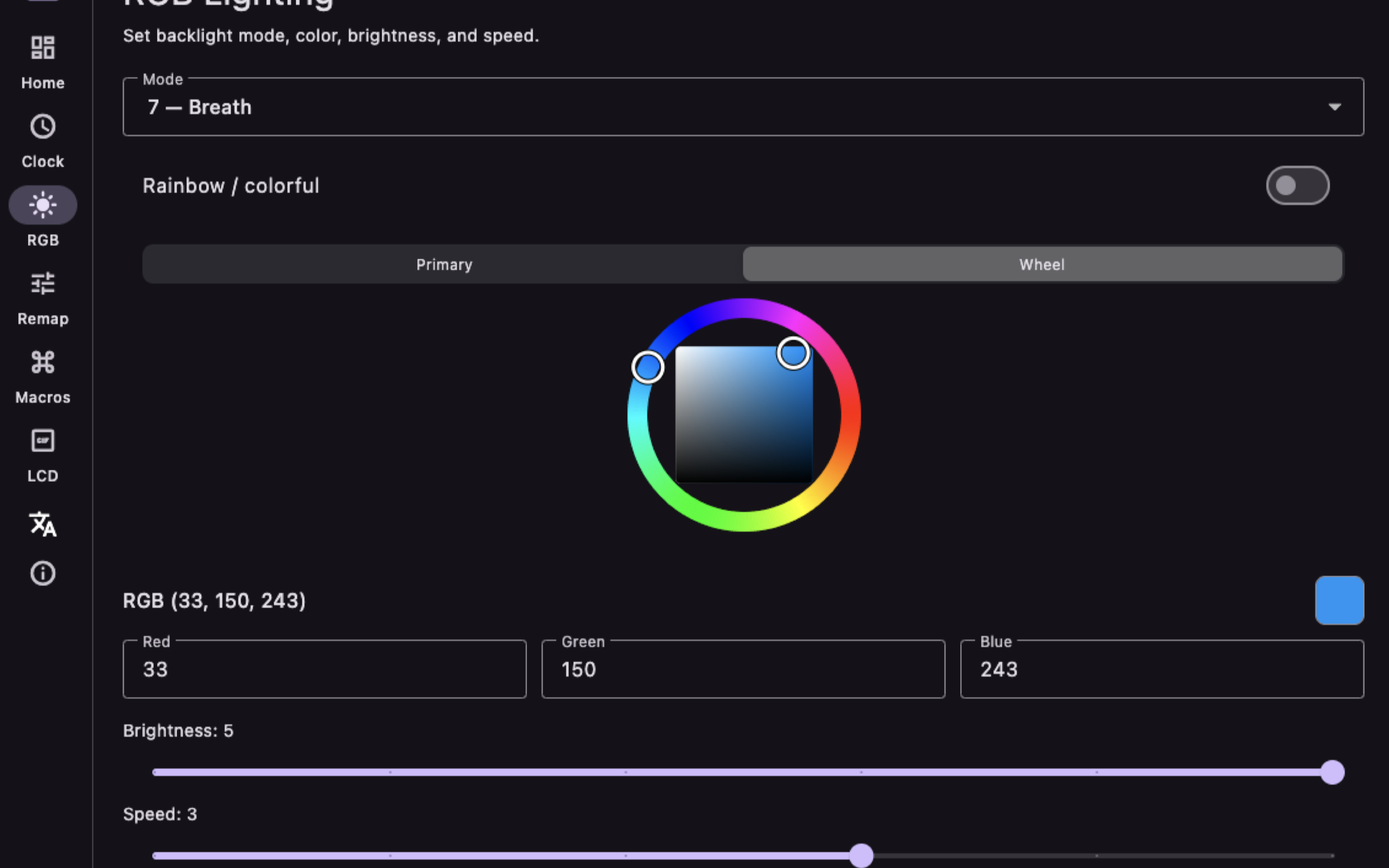
Task: Select the RGB sun icon in sidebar
Action: (42, 205)
